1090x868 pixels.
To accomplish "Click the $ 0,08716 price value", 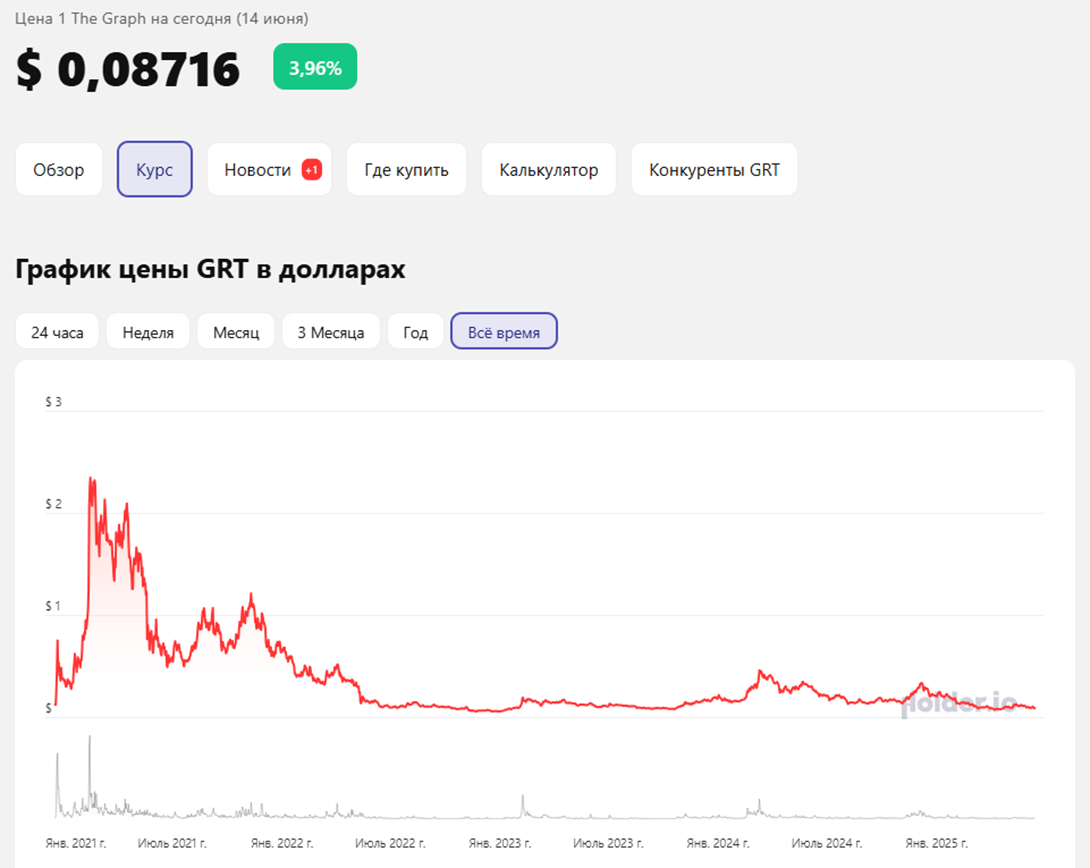I will 128,69.
